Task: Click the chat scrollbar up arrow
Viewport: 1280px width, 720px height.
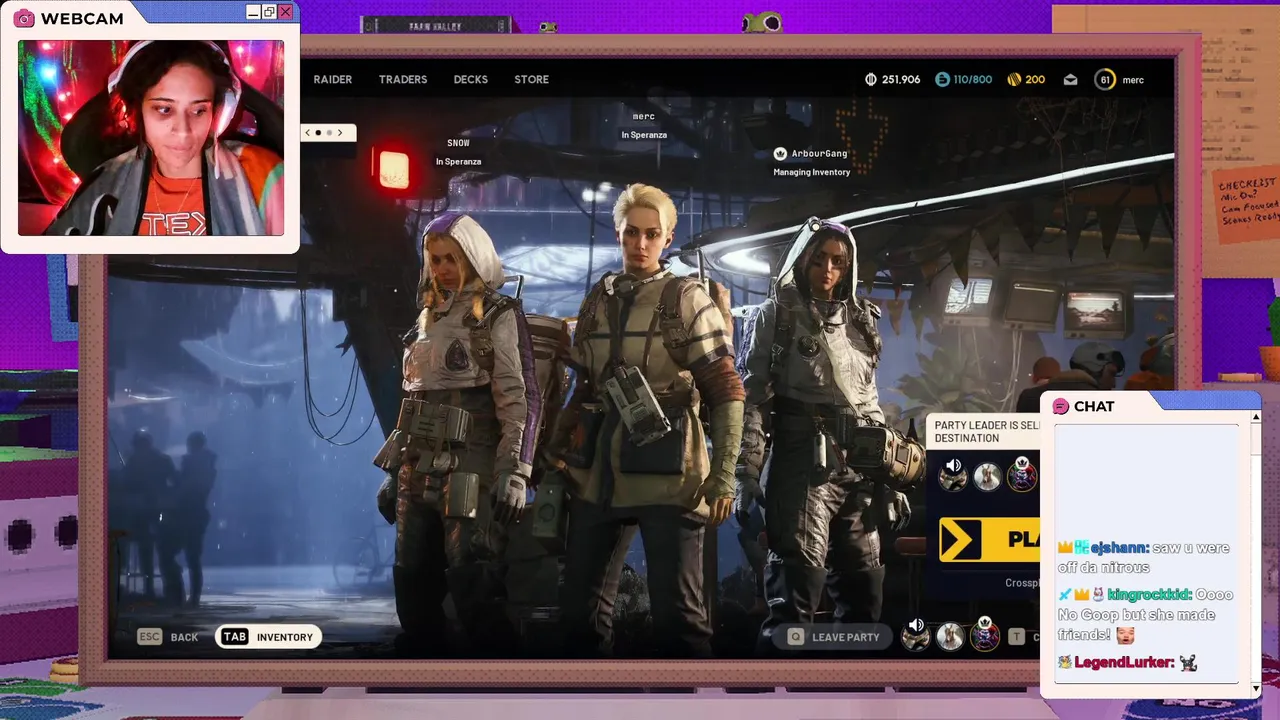Action: click(1256, 417)
